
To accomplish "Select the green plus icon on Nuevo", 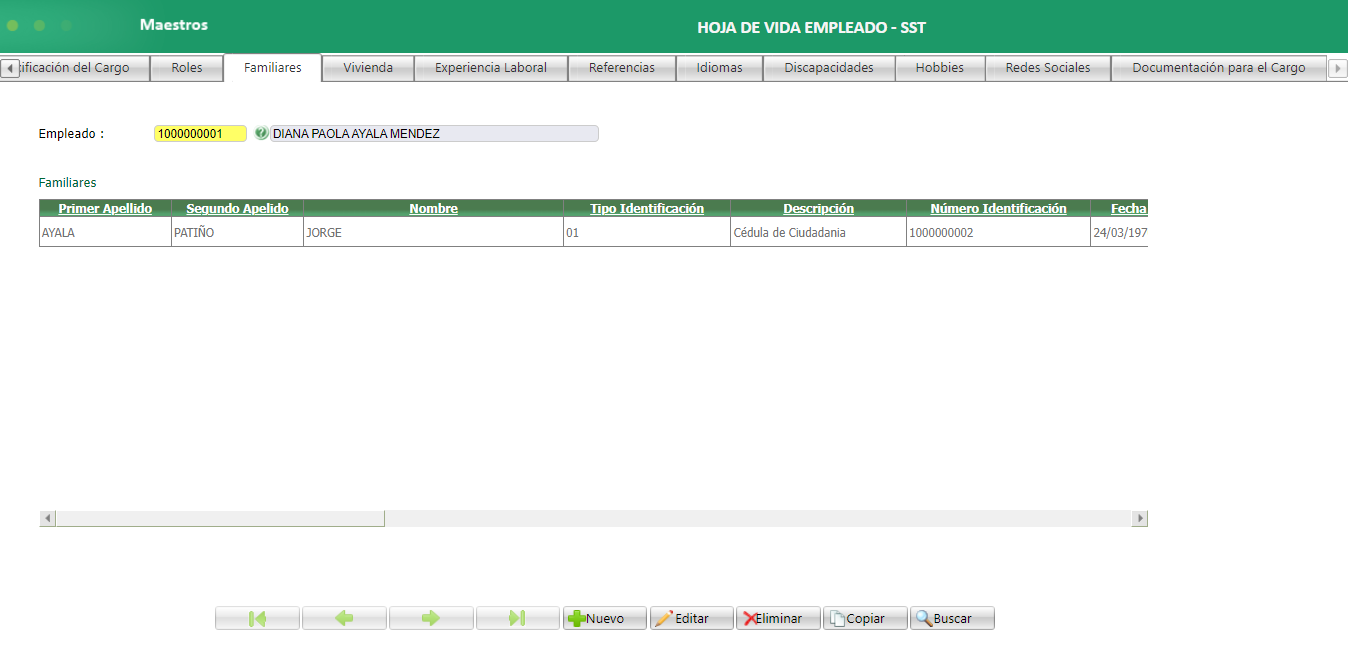I will pyautogui.click(x=580, y=617).
